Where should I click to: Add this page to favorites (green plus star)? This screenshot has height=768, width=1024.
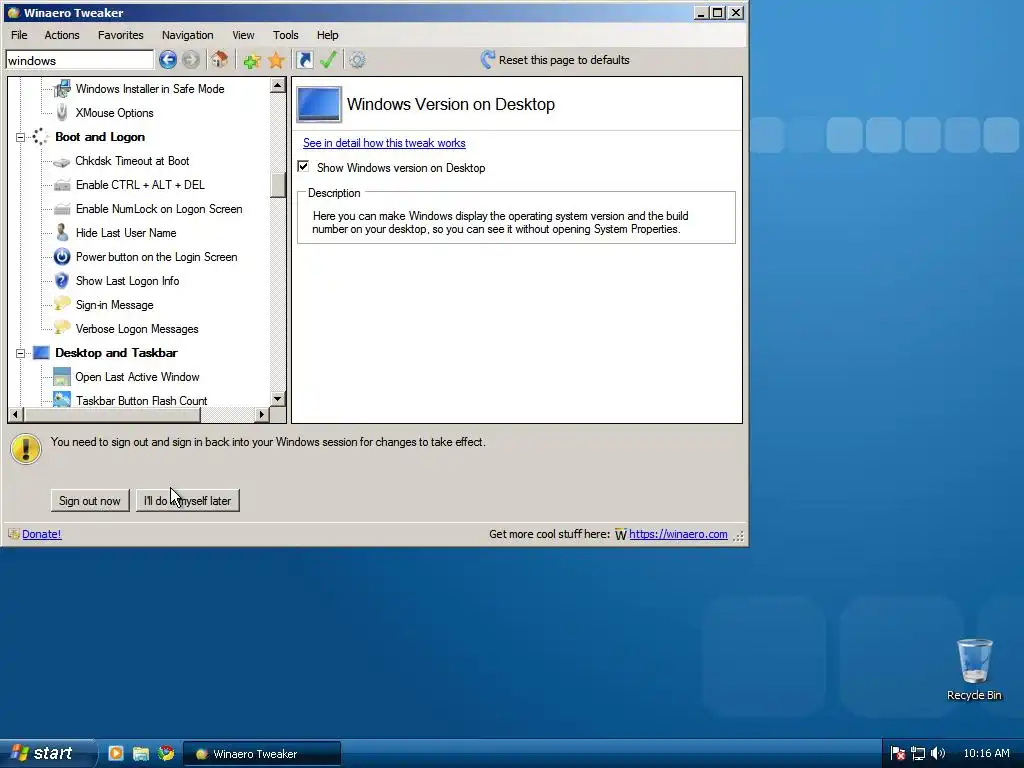[x=252, y=61]
